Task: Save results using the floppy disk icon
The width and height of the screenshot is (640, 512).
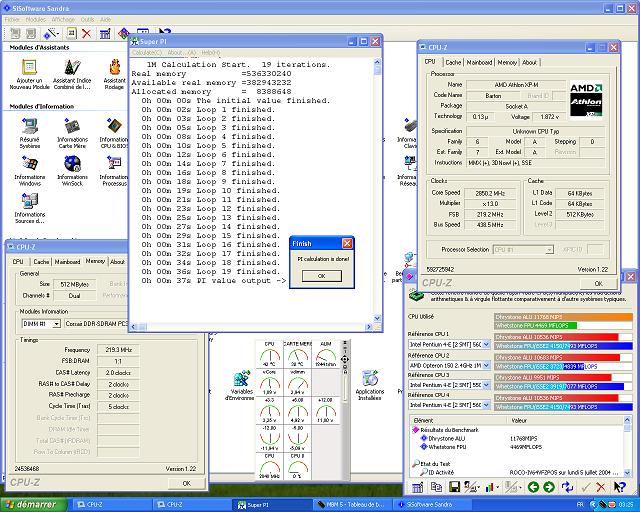Action: pos(454,487)
